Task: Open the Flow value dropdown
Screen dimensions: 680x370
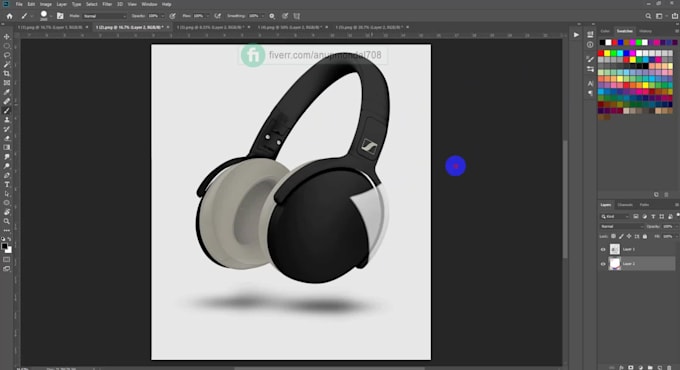Action: click(x=207, y=16)
